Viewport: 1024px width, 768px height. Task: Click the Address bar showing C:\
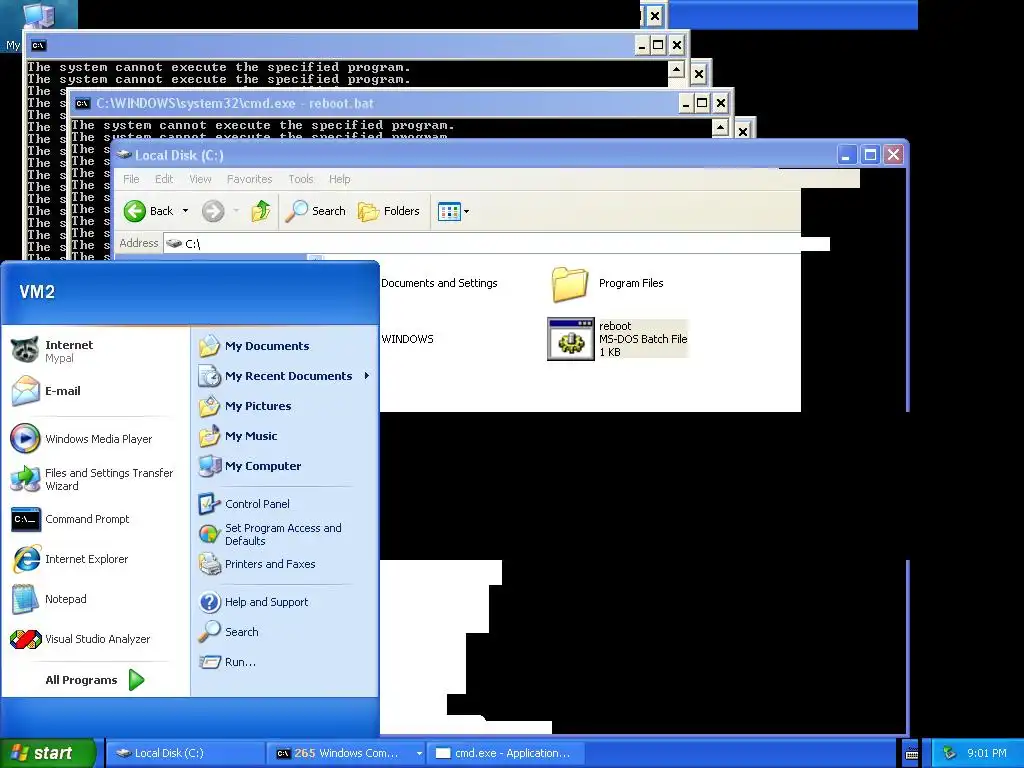coord(496,244)
